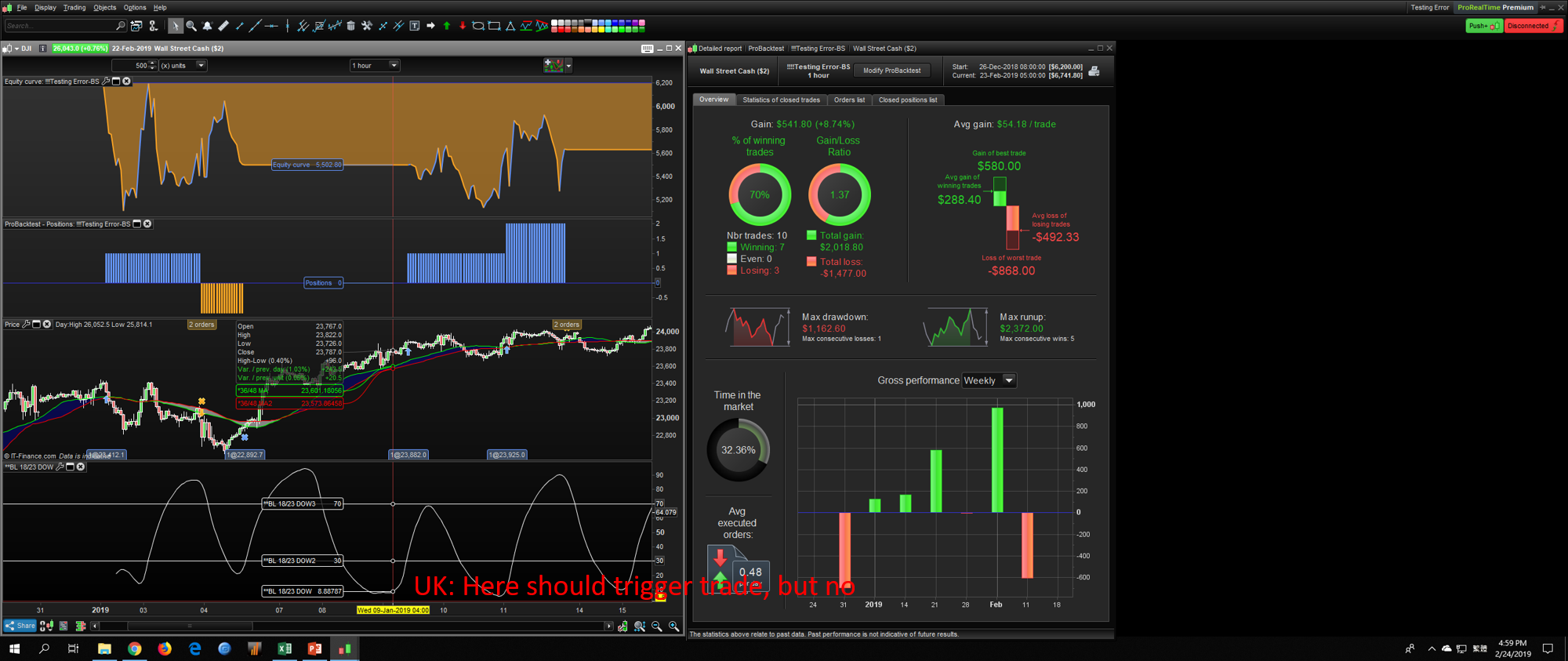Expand the add indicator dropdown arrow
The height and width of the screenshot is (661, 1568).
click(568, 65)
